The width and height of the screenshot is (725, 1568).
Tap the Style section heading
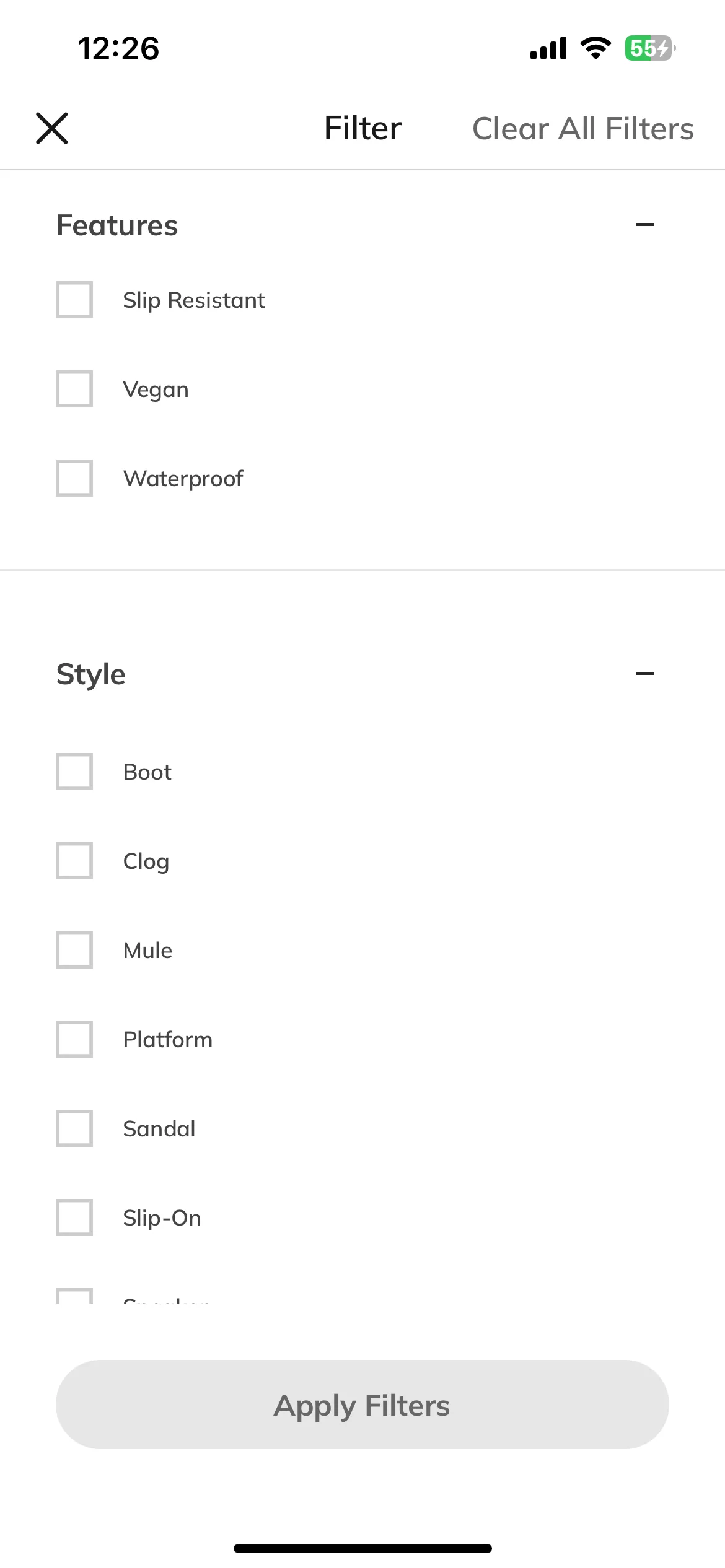(91, 674)
